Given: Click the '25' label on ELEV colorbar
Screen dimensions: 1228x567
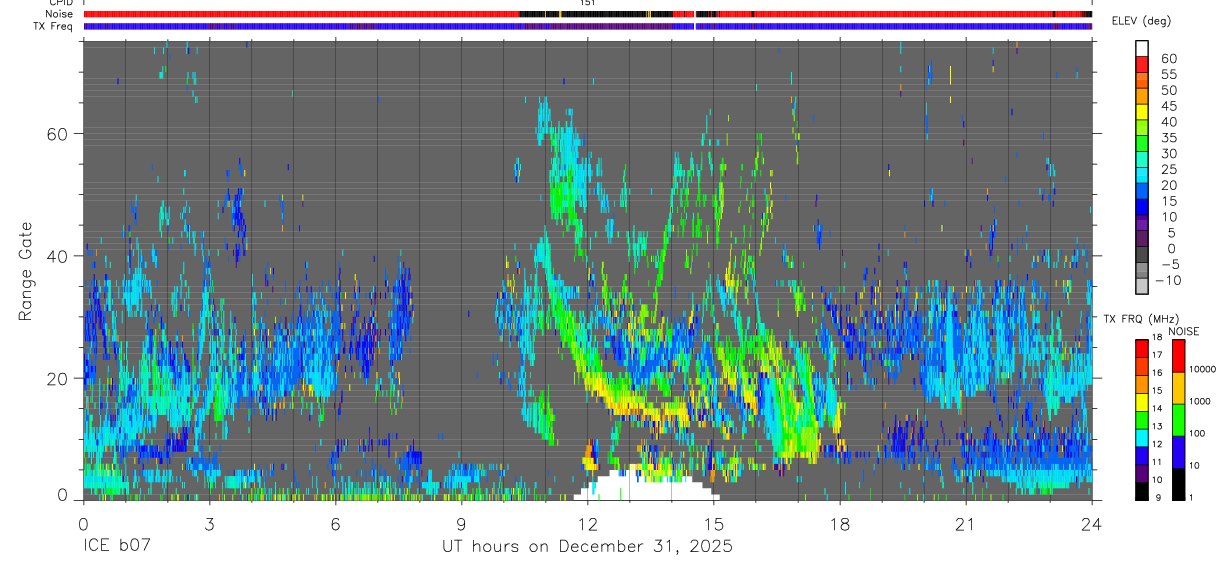Looking at the screenshot, I should point(1168,169).
